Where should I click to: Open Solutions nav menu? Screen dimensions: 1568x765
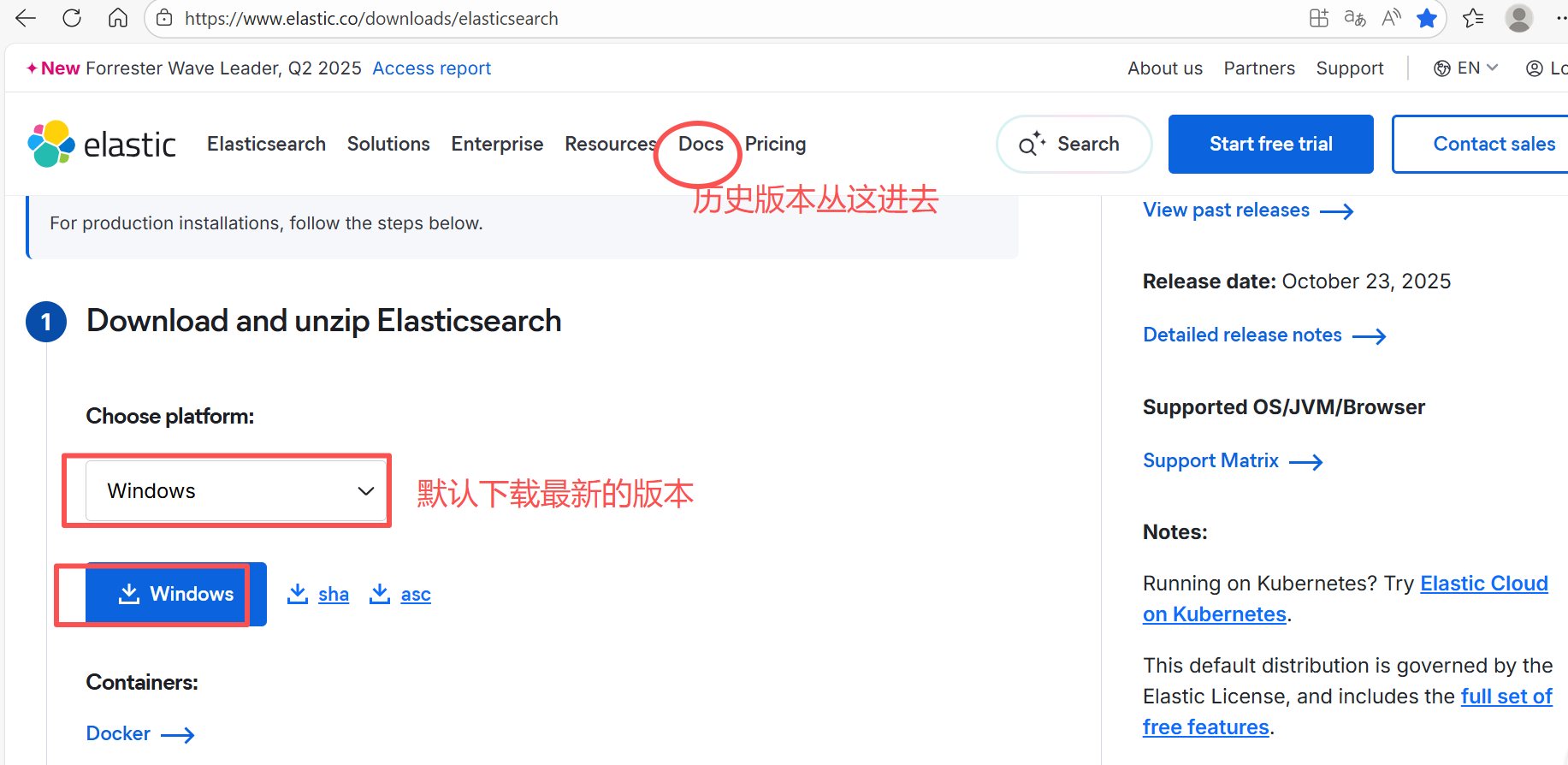point(388,144)
